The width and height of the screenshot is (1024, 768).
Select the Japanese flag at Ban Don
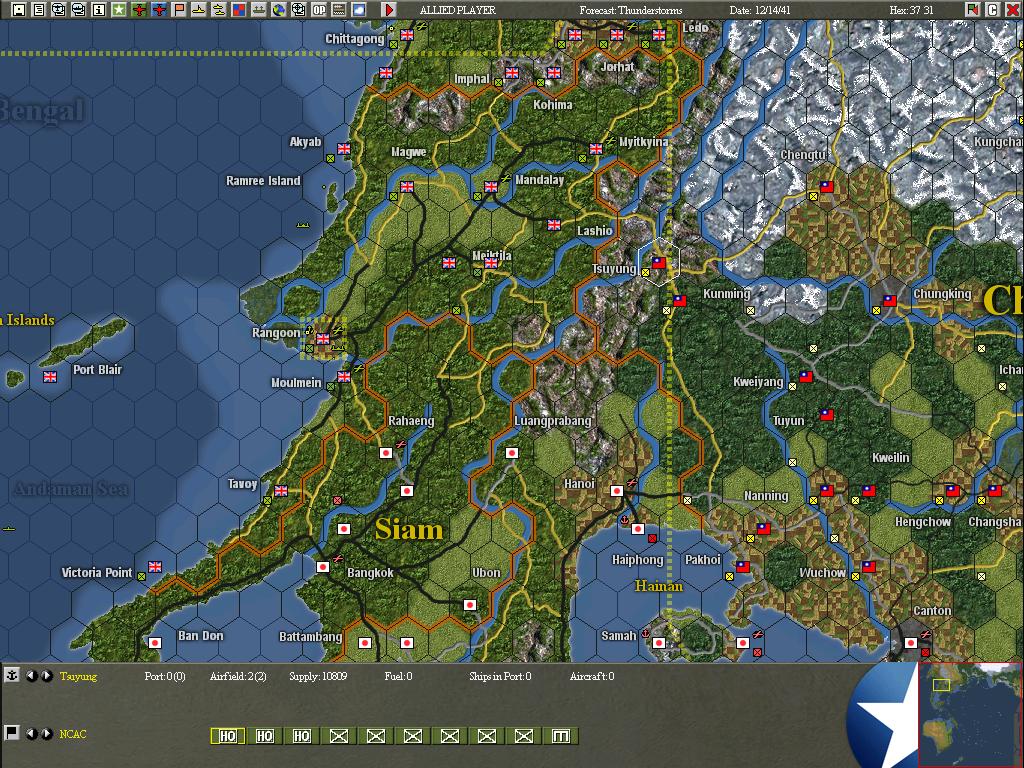click(155, 643)
